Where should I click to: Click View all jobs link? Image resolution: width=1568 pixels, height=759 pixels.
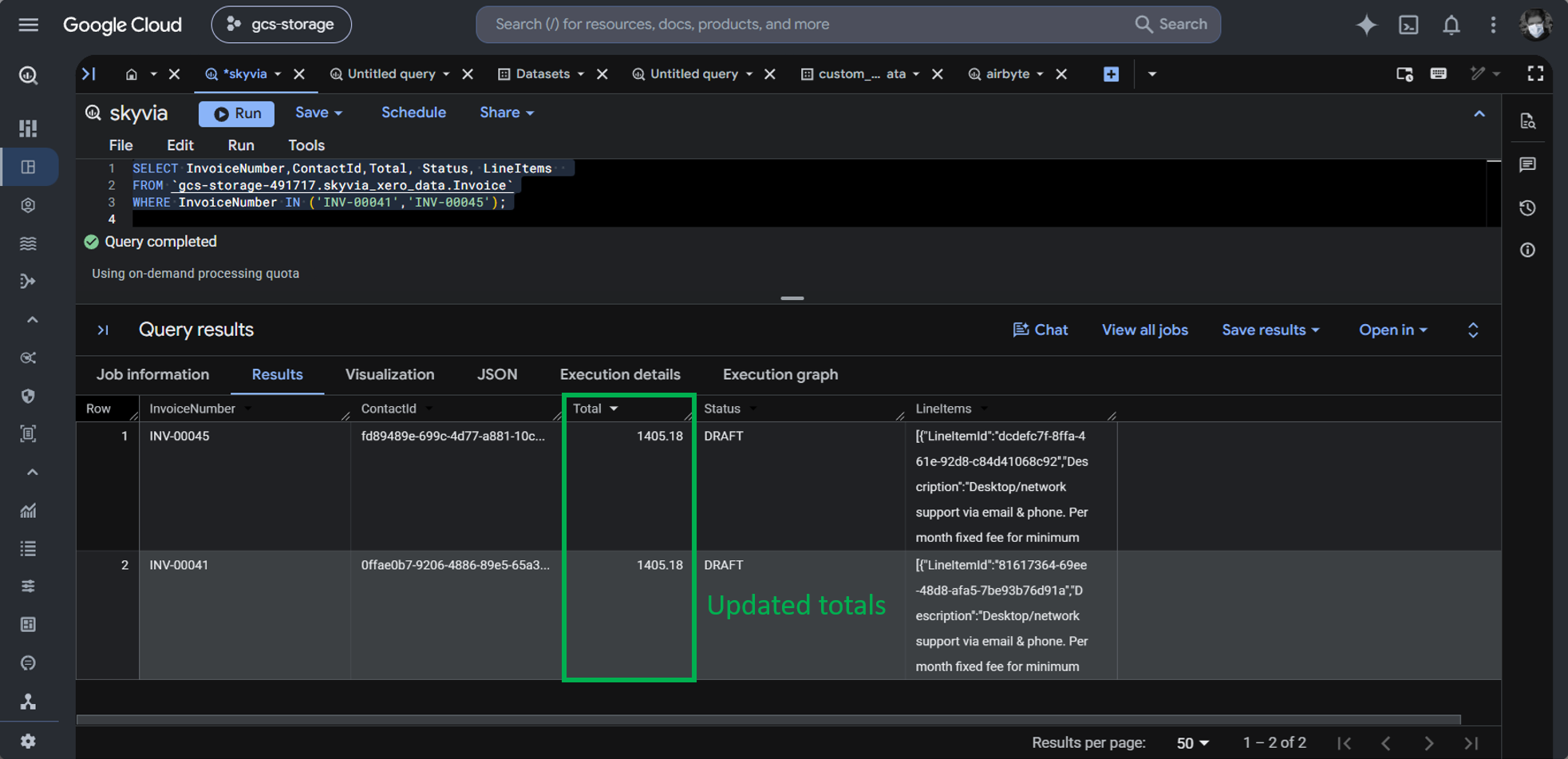(1144, 330)
